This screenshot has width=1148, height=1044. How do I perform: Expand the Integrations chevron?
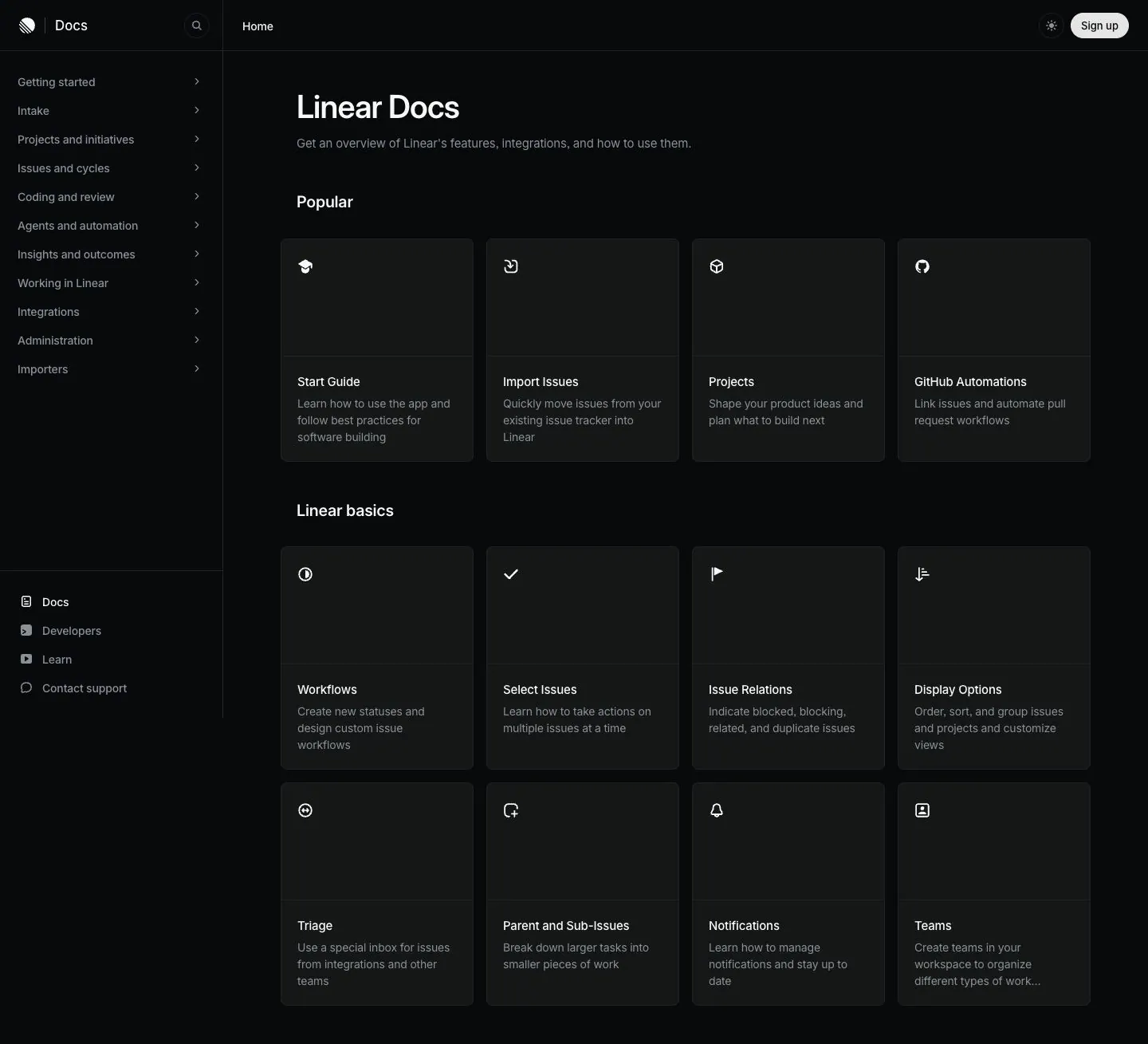tap(197, 311)
